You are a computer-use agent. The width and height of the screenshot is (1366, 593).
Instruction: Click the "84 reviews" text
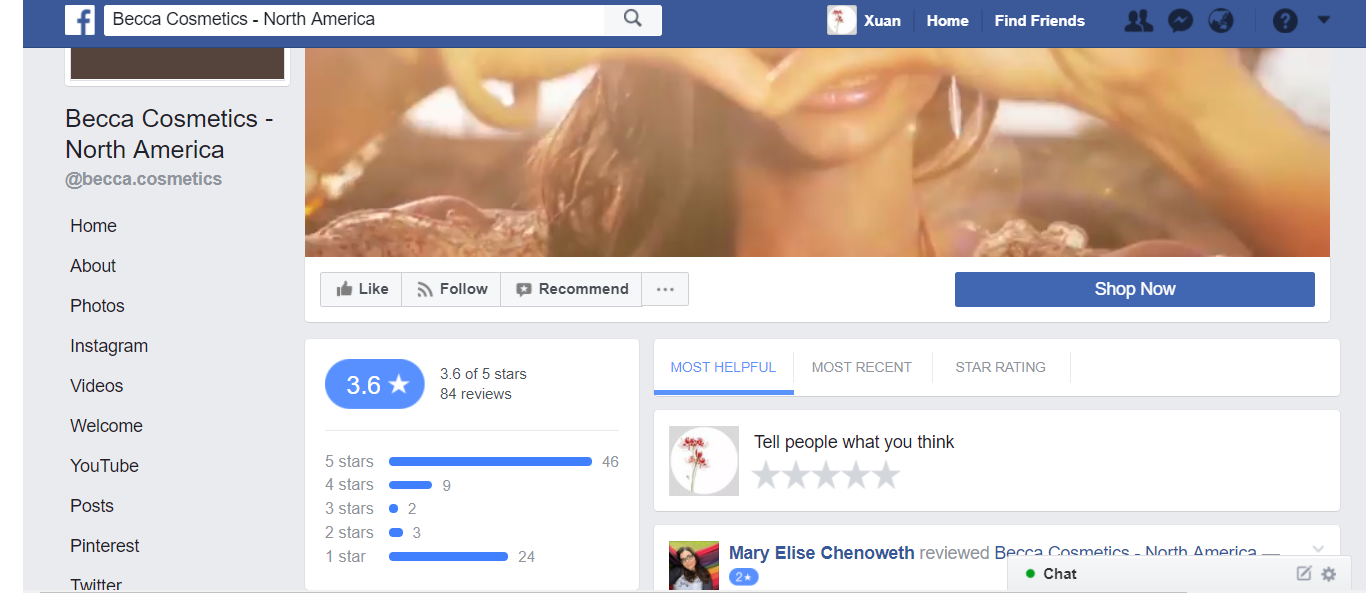(x=476, y=394)
